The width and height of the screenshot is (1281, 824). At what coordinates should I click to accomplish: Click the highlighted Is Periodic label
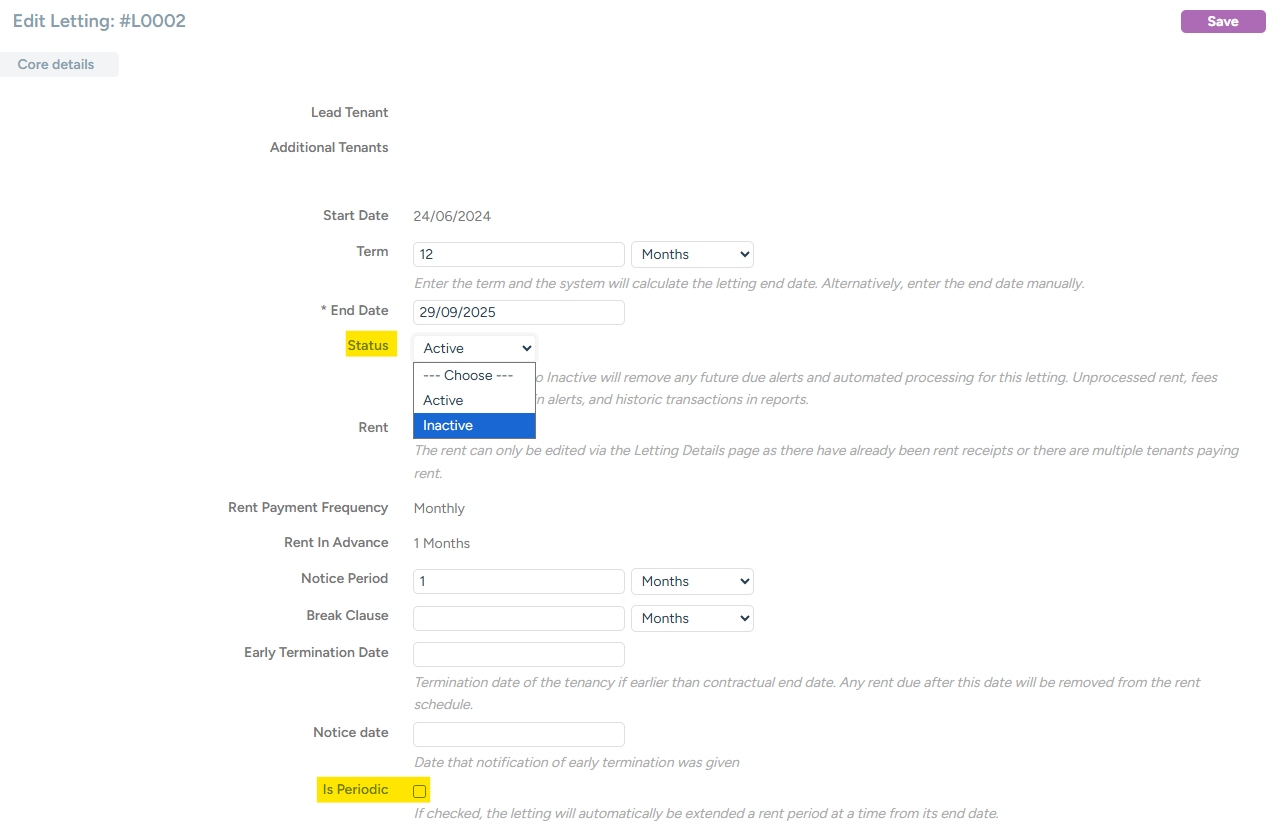coord(355,790)
